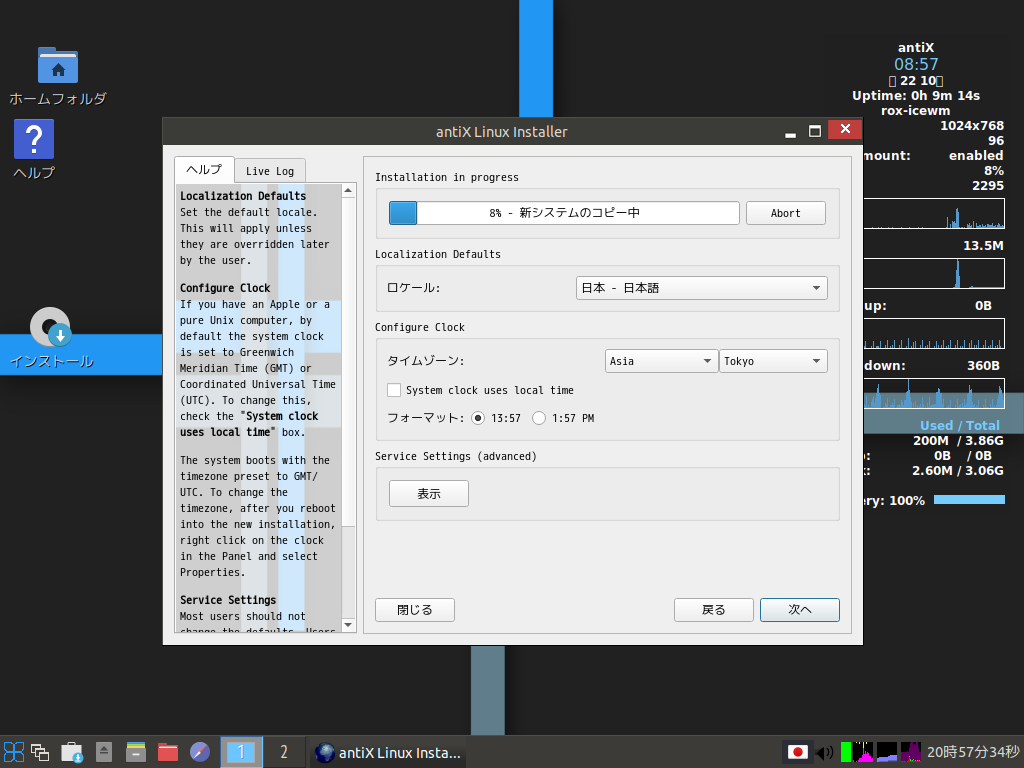Screen dimensions: 1024x768
Task: Abort the installation in progress
Action: pos(786,213)
